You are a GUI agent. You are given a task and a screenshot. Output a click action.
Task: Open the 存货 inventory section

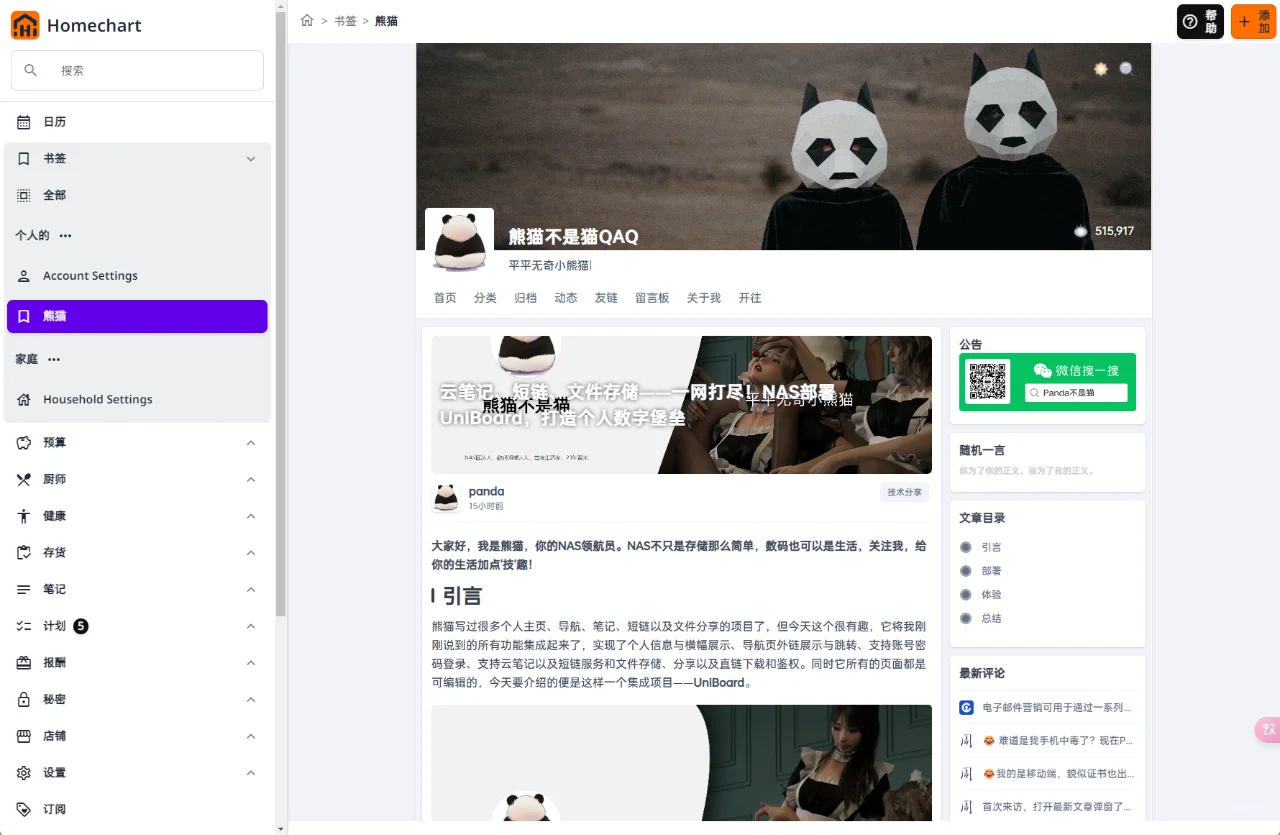[x=54, y=552]
